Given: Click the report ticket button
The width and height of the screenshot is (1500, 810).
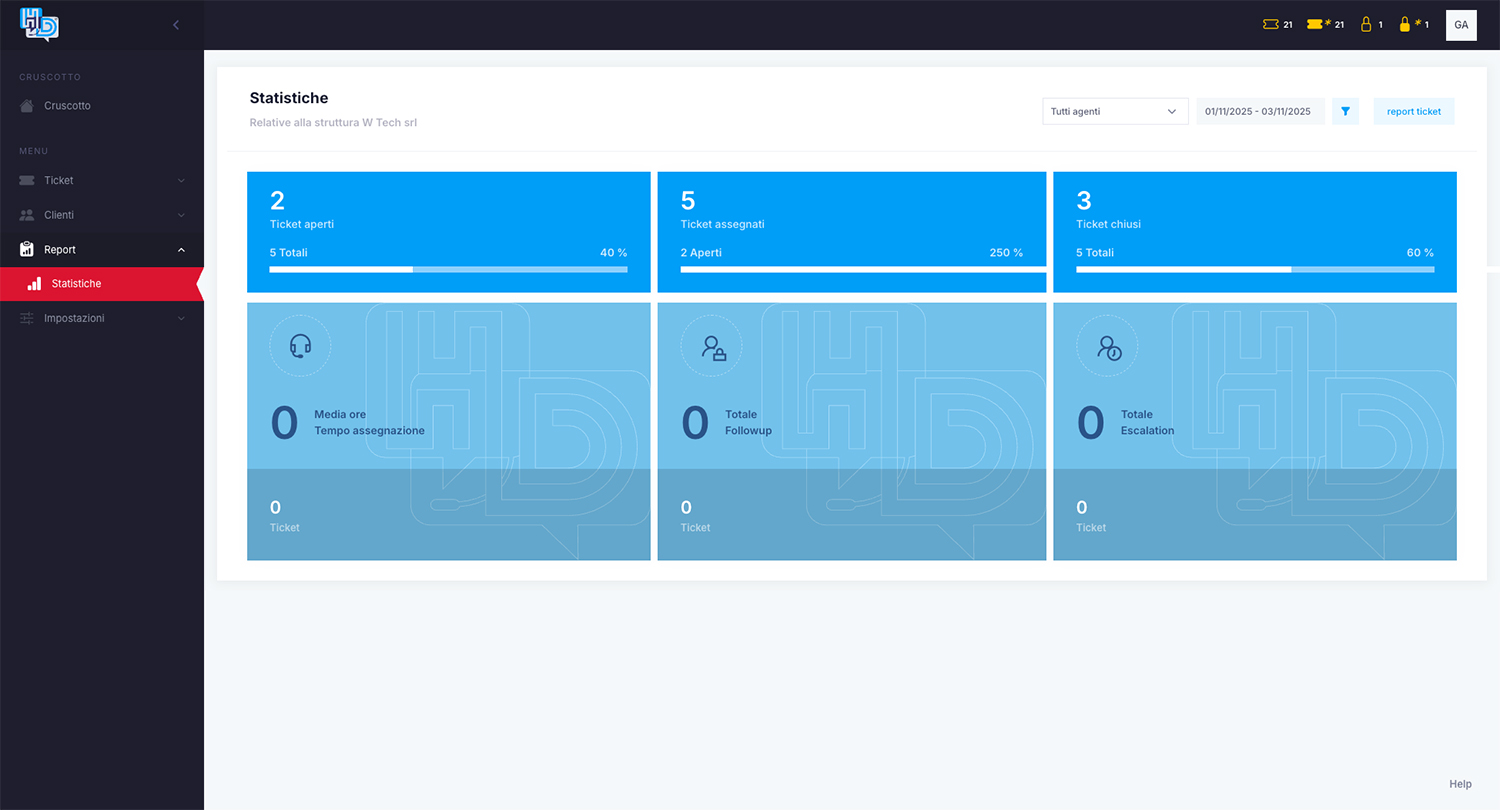Looking at the screenshot, I should click(x=1413, y=111).
